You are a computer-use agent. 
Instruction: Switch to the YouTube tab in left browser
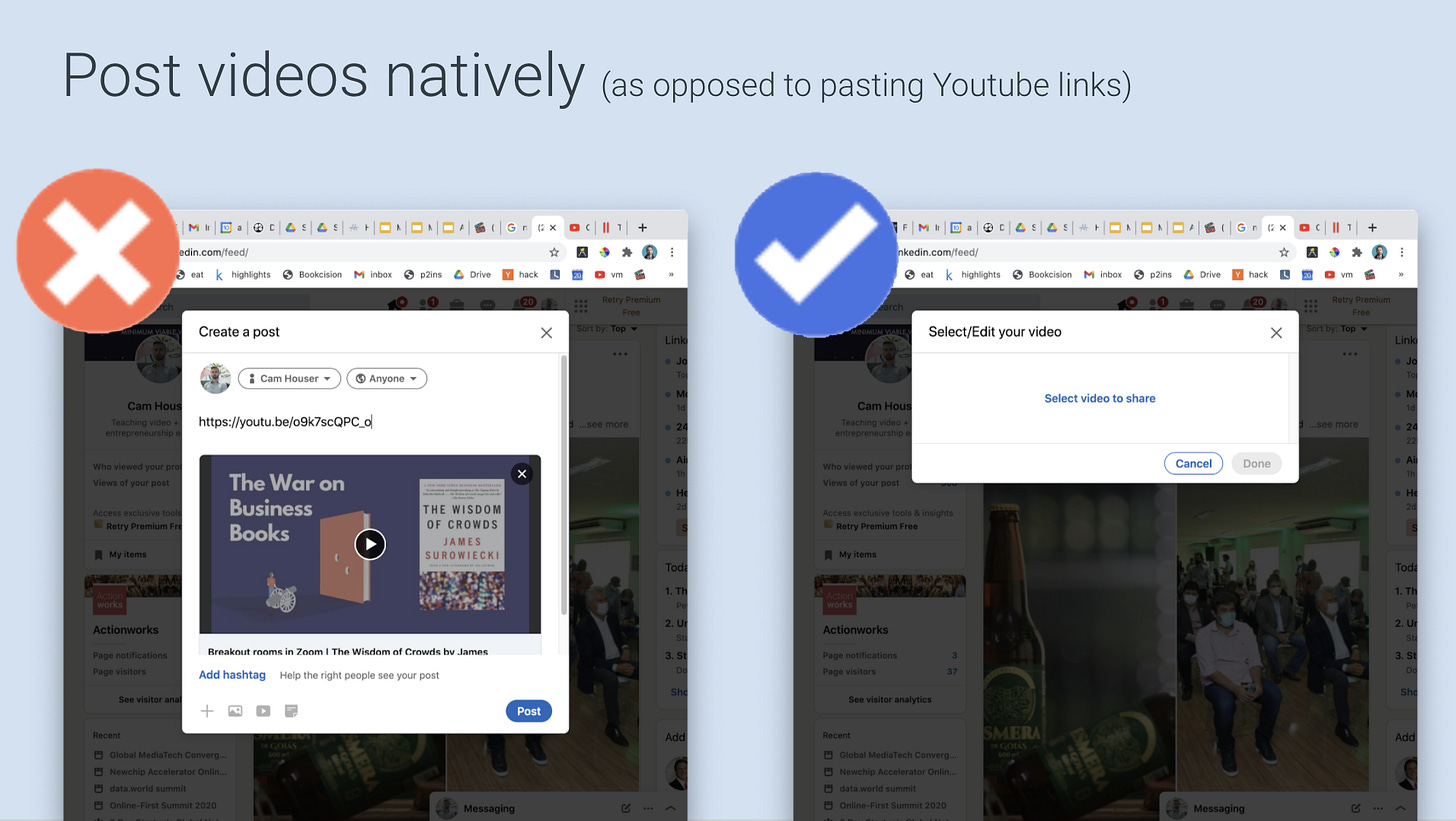click(x=580, y=228)
